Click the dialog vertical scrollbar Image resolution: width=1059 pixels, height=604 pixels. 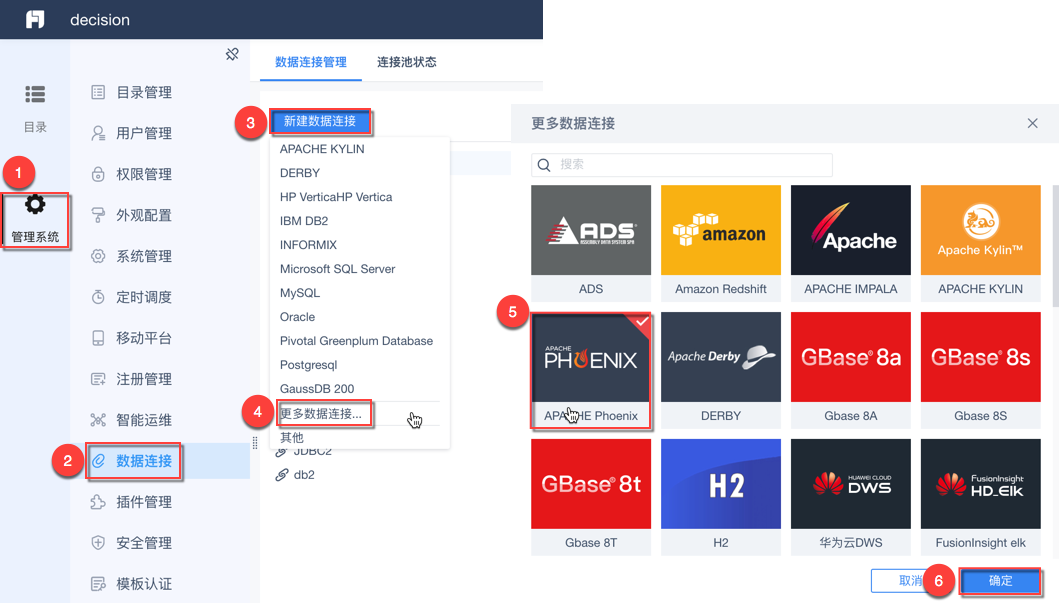(x=1056, y=246)
